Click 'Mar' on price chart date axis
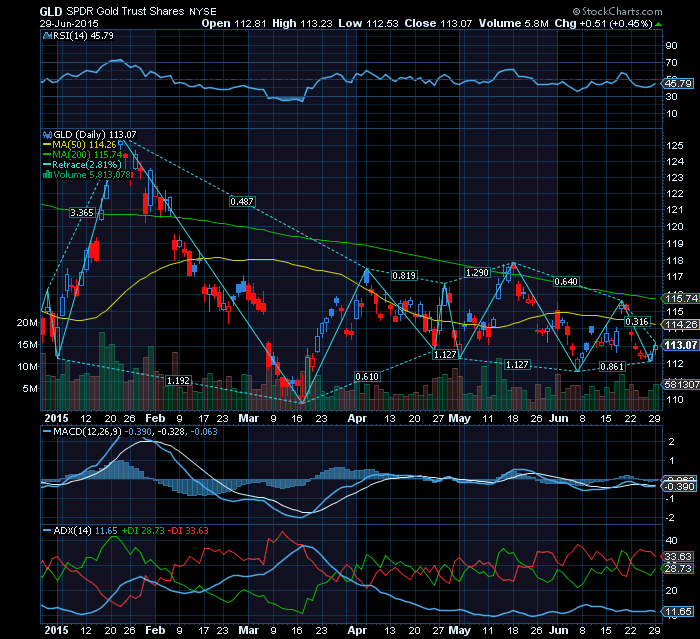Viewport: 700px width, 639px height. 249,418
